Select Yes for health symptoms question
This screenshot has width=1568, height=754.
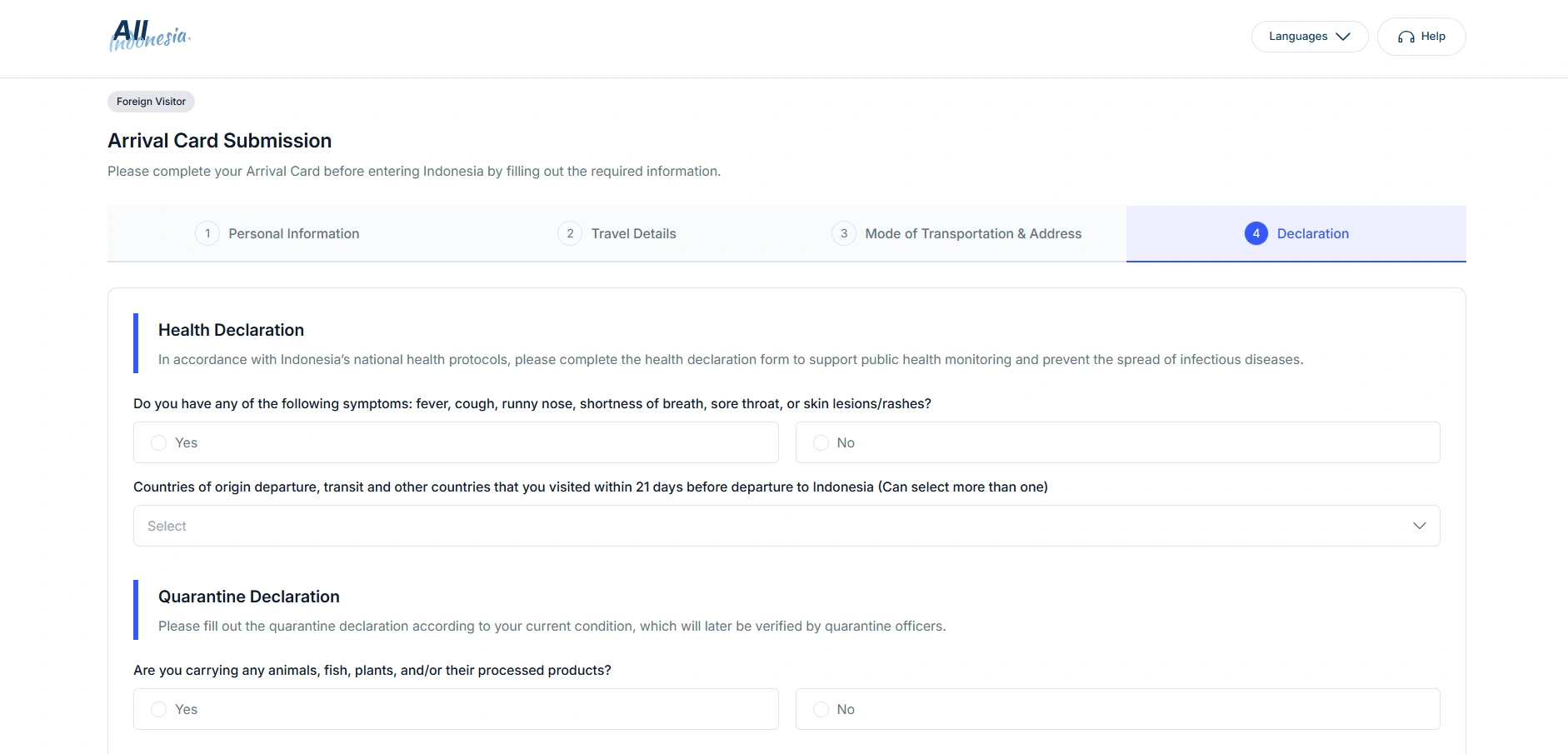coord(158,442)
